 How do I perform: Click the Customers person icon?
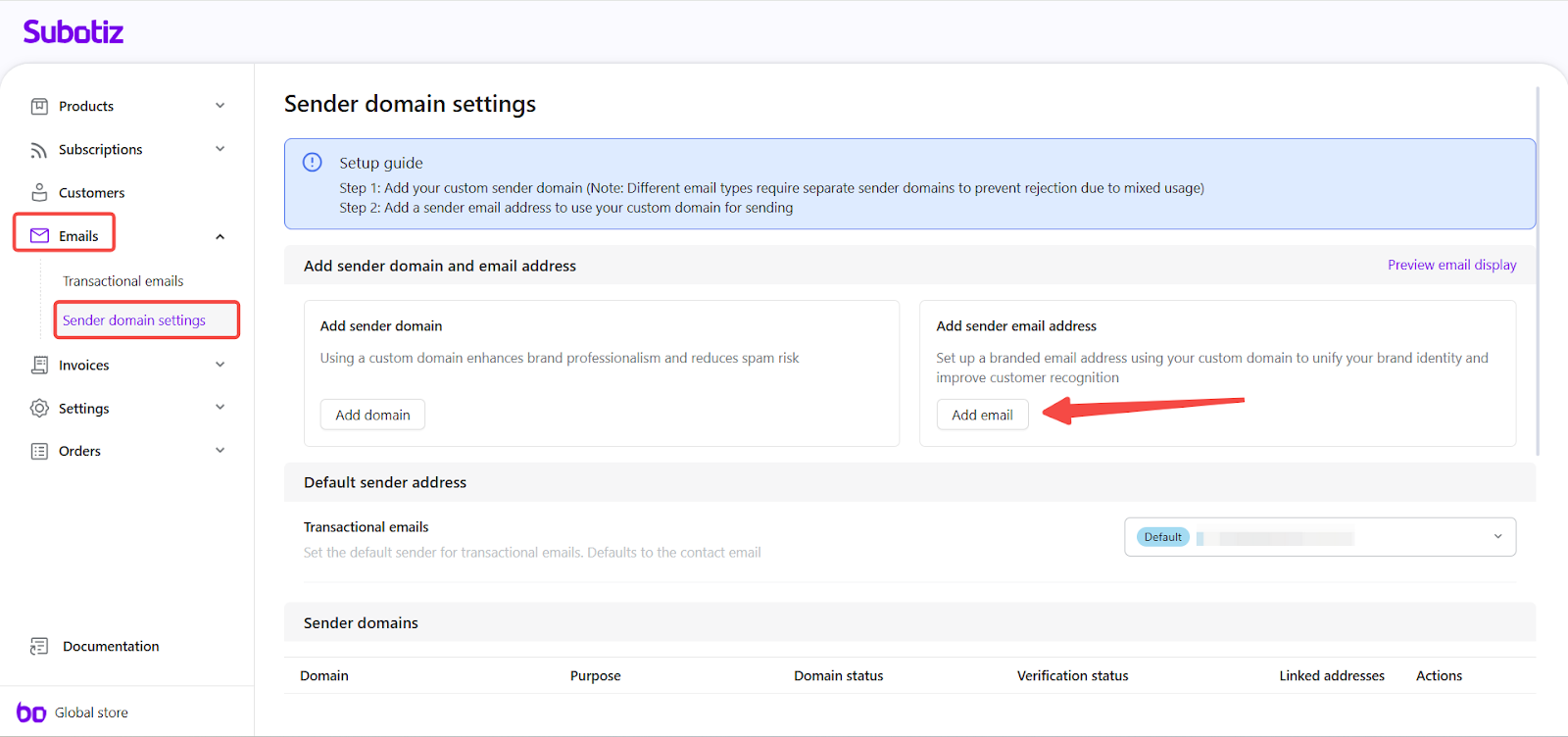pyautogui.click(x=39, y=192)
